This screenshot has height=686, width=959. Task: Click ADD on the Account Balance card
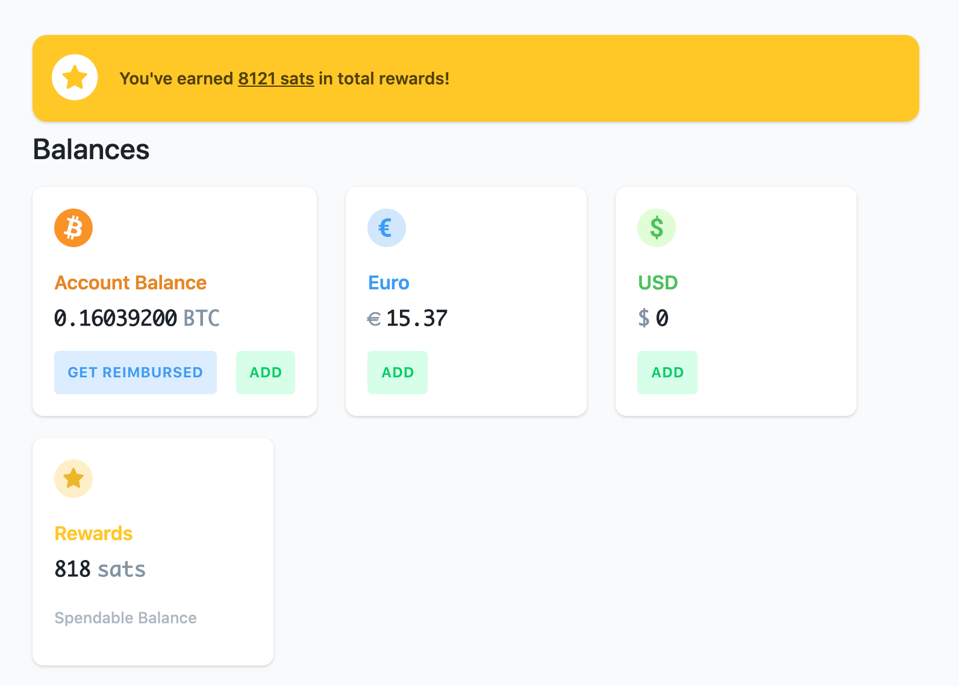coord(265,372)
